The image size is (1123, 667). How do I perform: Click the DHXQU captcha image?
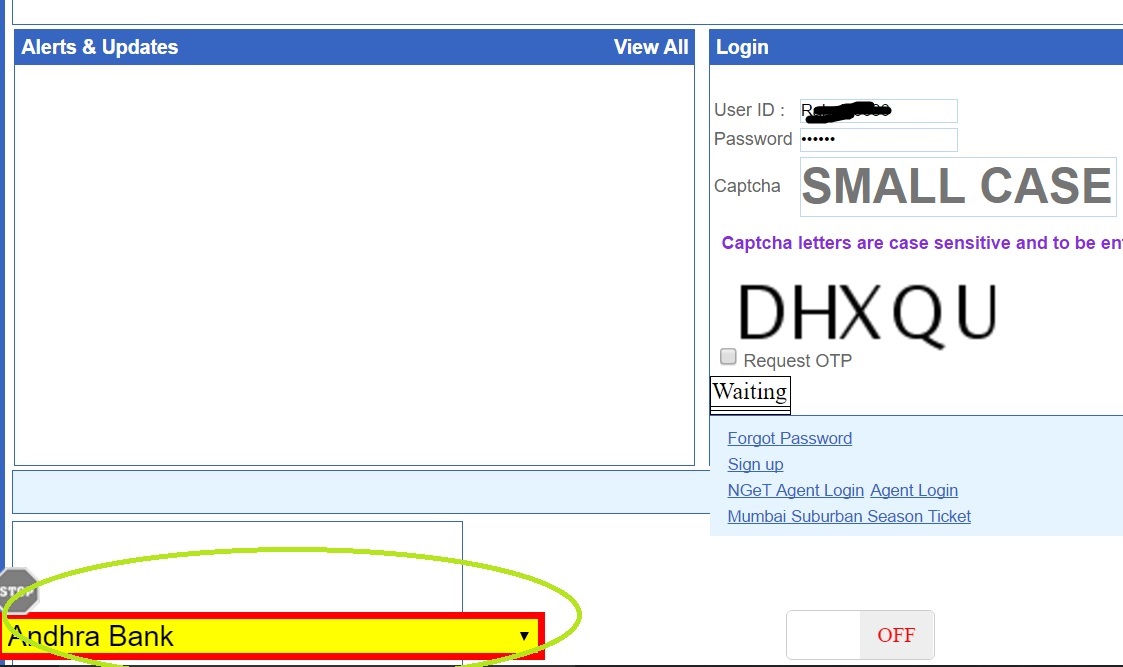866,312
